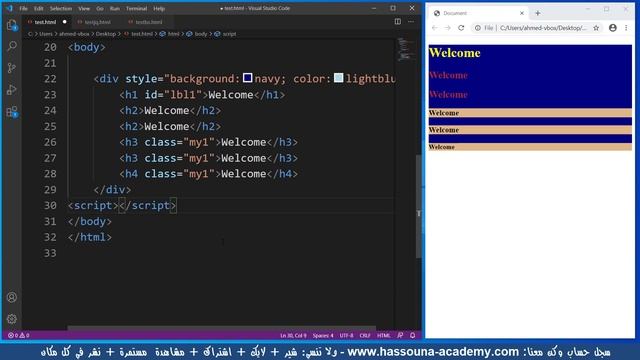
Task: Click the h4 class my1 line
Action: (209, 174)
